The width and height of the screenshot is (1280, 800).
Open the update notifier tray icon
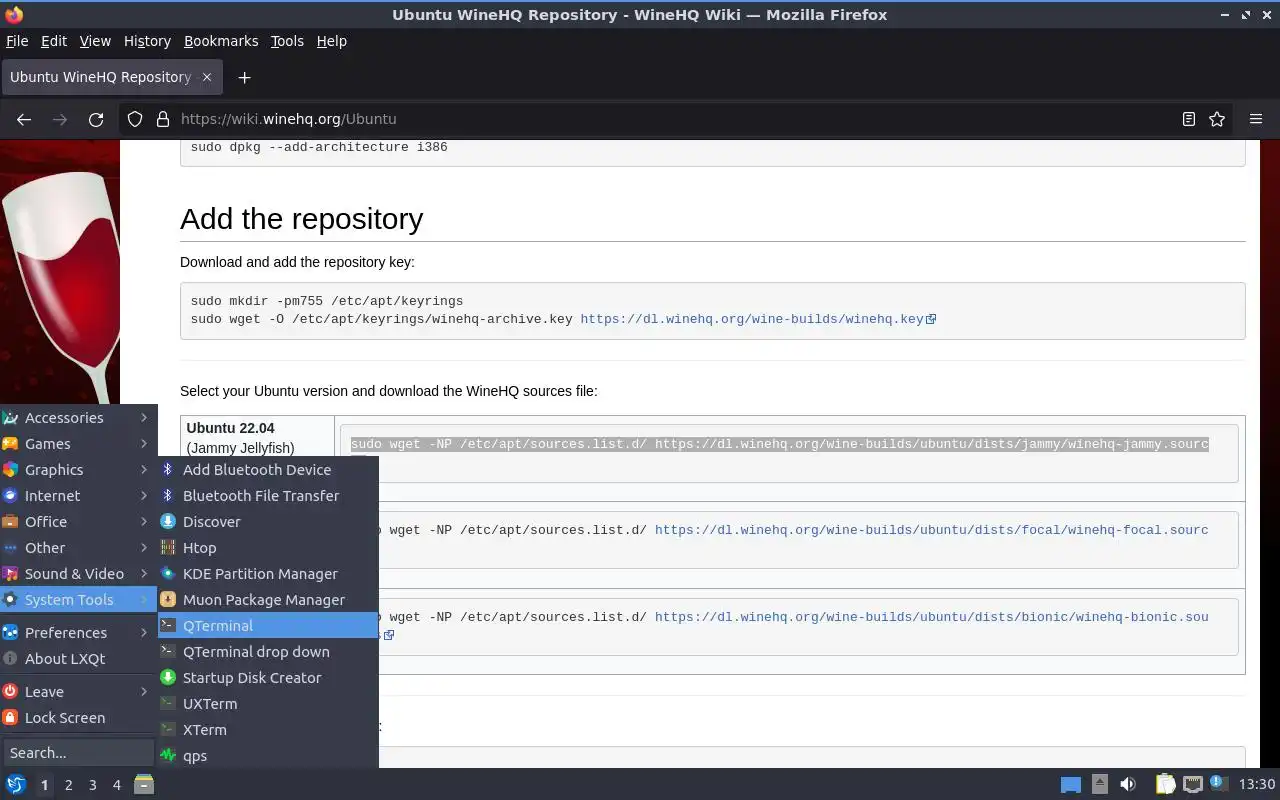click(1218, 783)
